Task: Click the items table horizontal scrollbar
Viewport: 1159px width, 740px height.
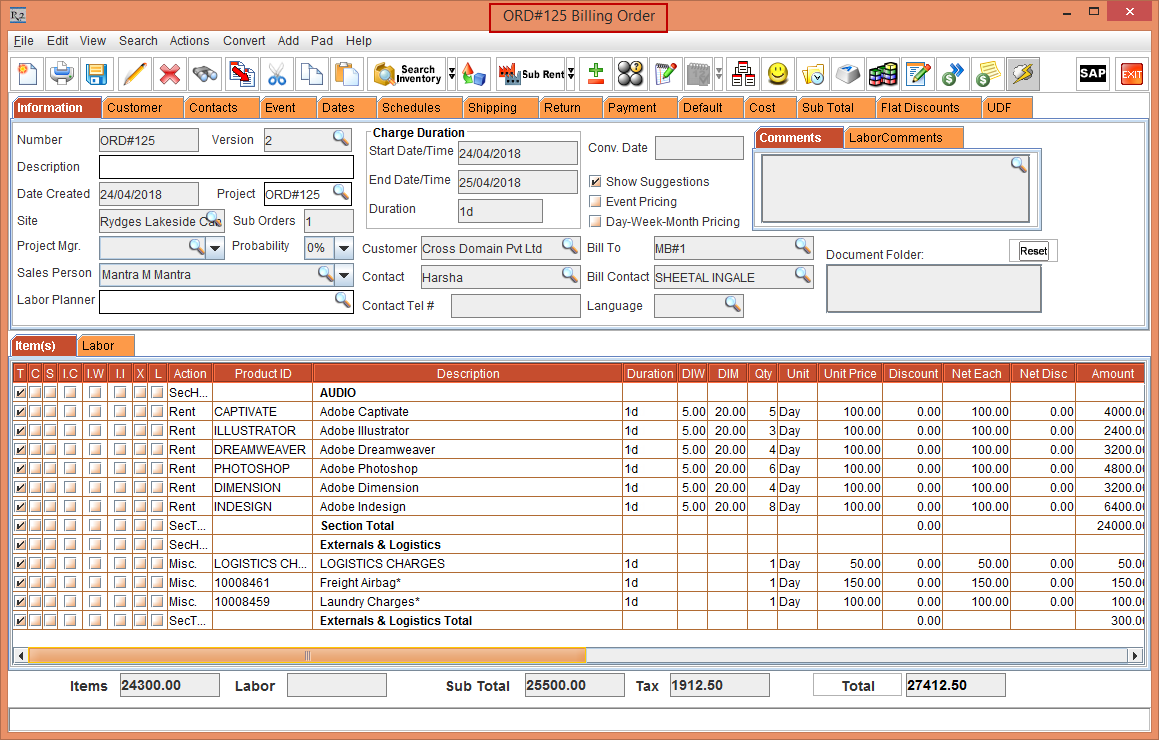Action: (307, 656)
